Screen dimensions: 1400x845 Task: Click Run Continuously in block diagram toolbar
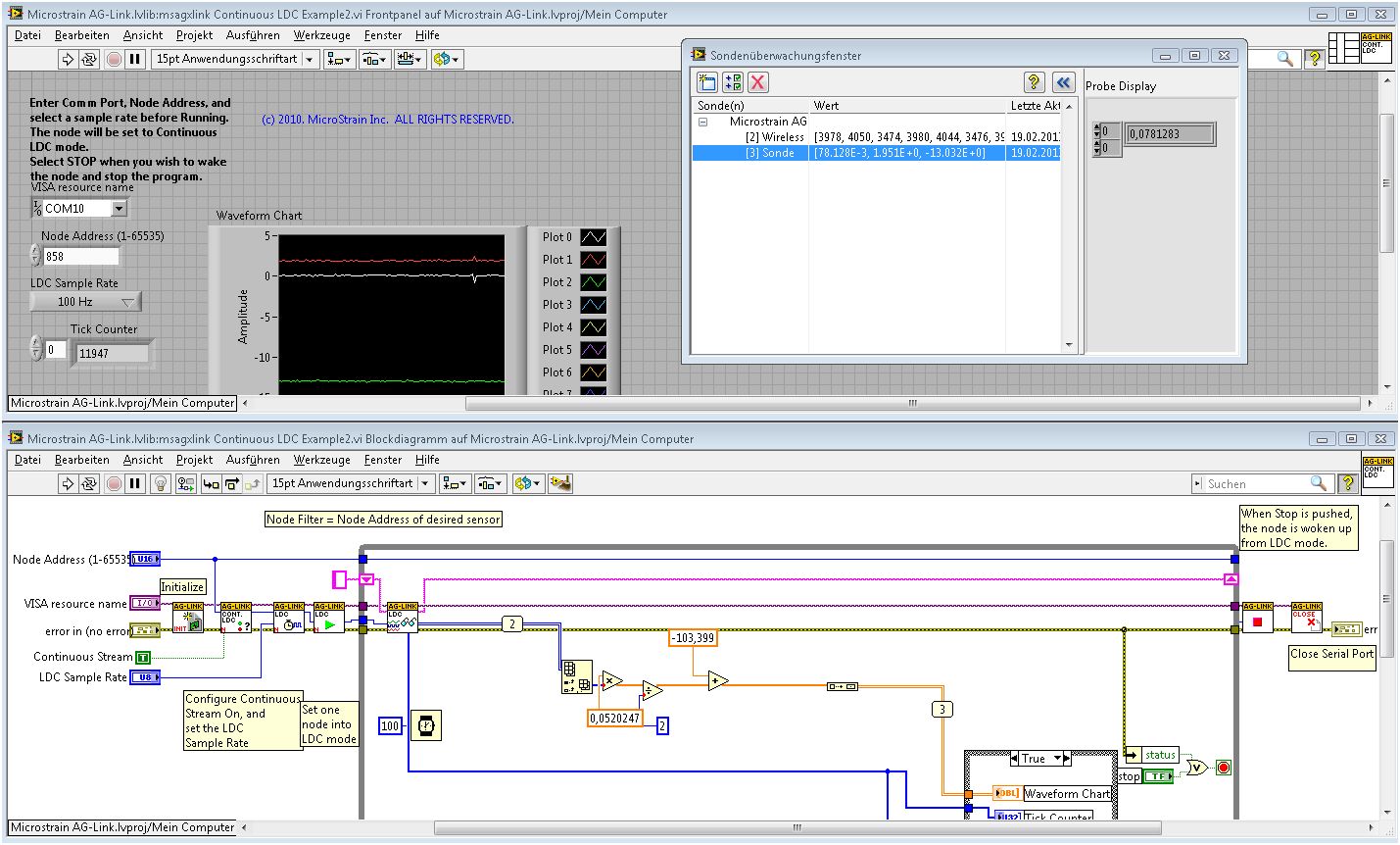tap(89, 483)
